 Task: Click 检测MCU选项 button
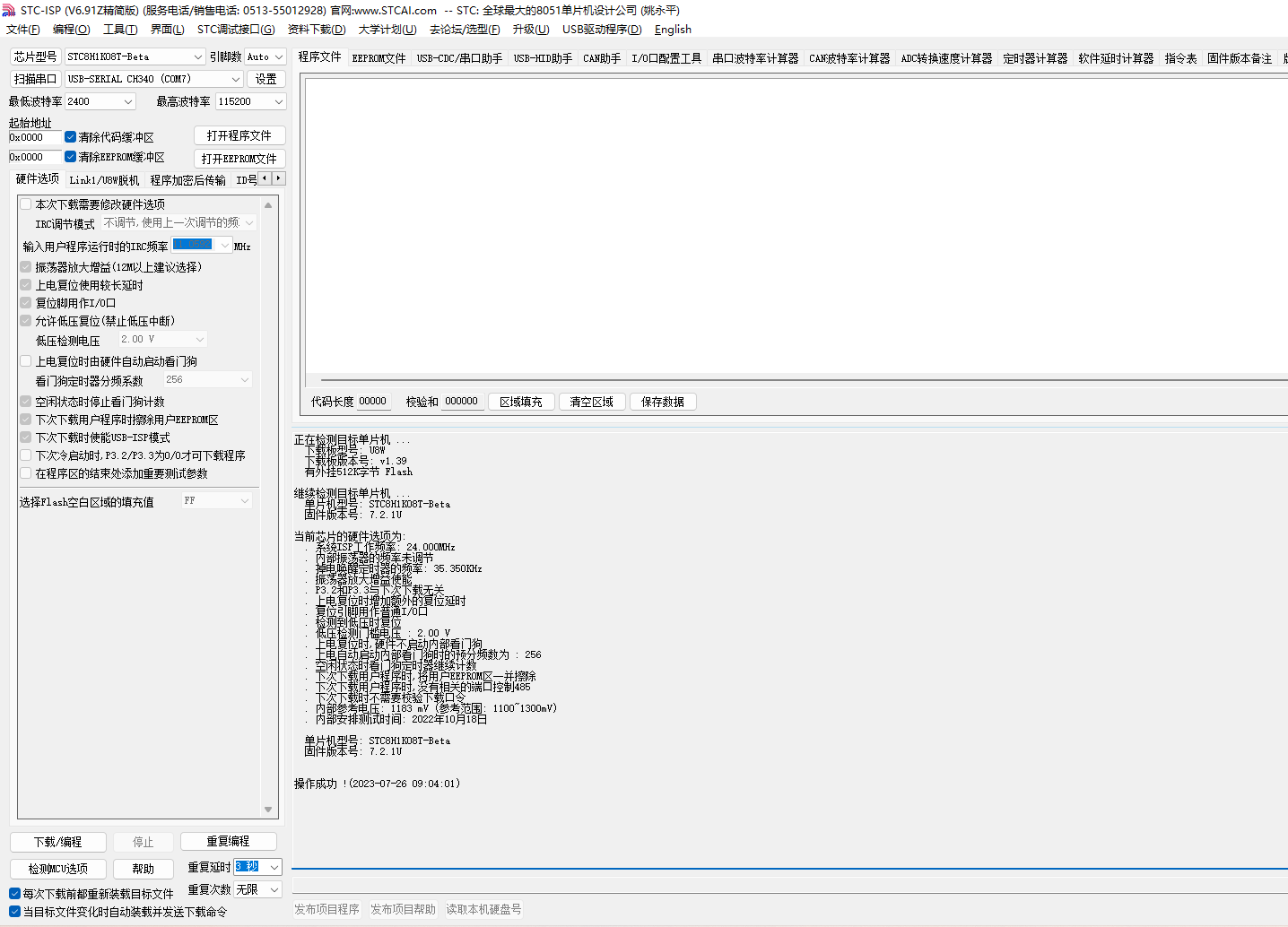(x=58, y=869)
